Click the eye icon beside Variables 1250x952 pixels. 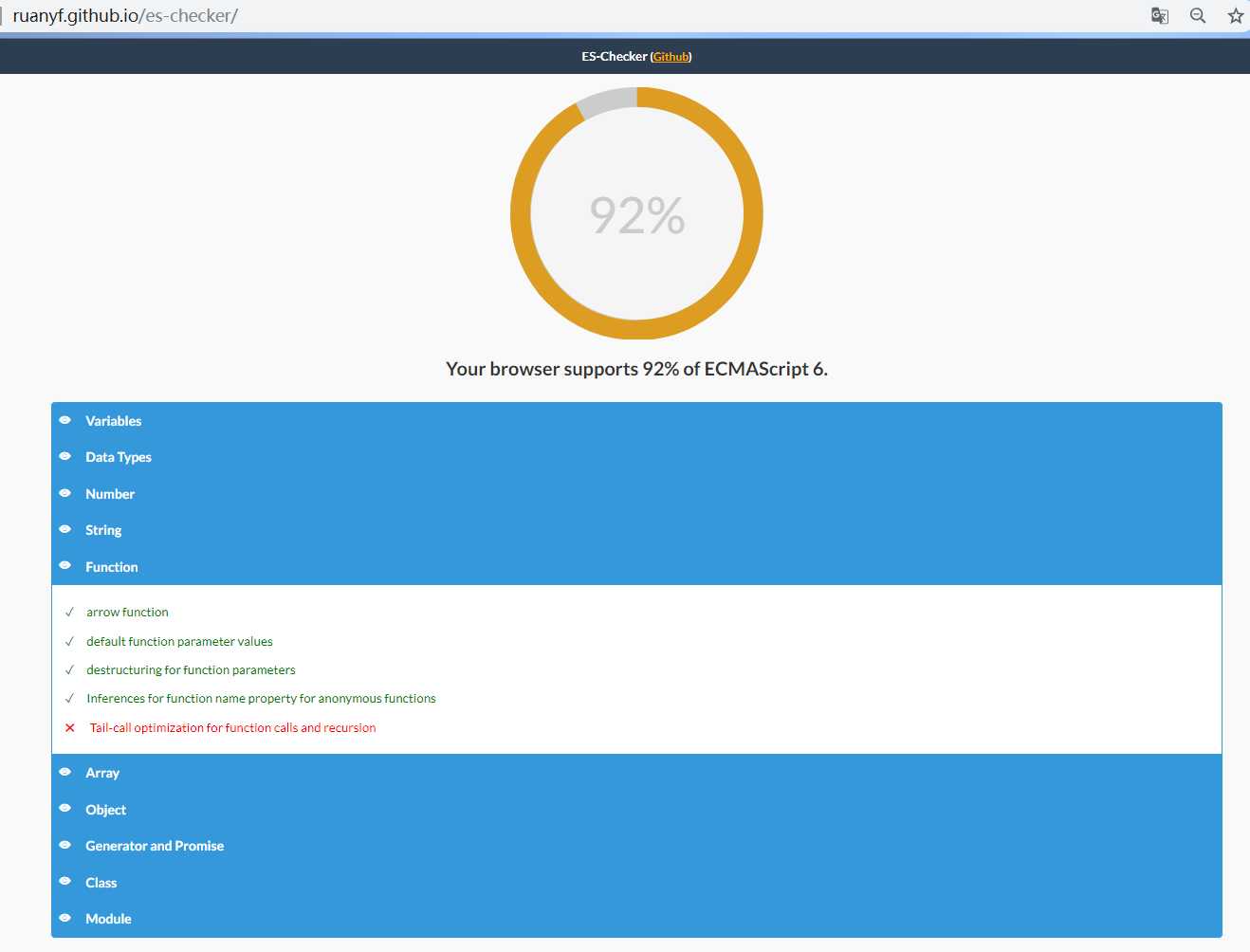tap(65, 420)
